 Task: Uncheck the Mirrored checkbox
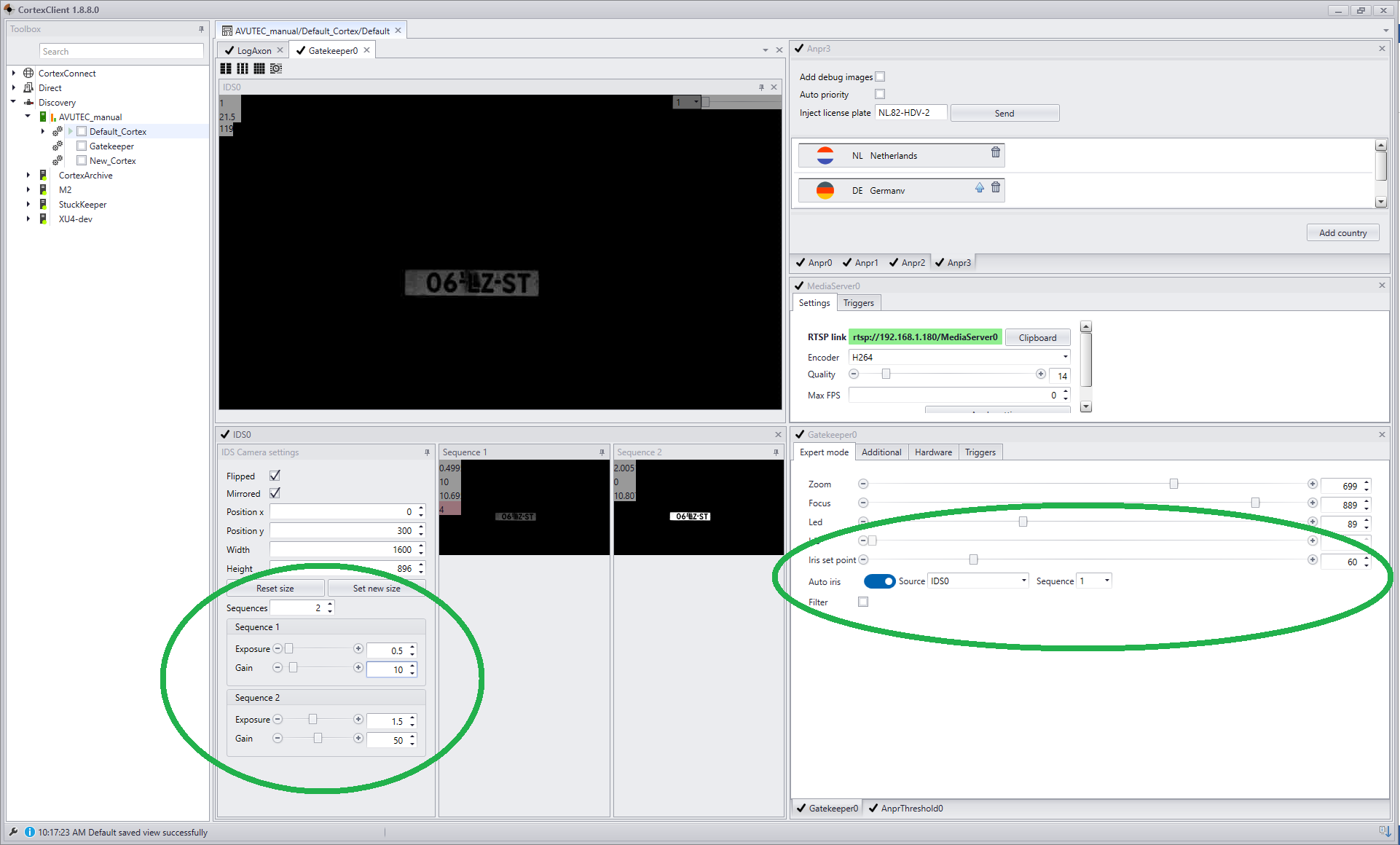(x=275, y=493)
